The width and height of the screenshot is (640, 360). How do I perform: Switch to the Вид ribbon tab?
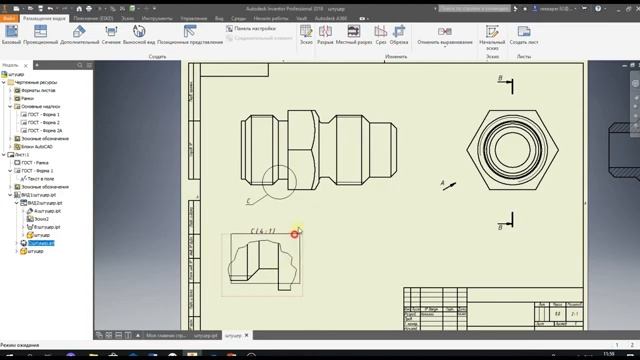(219, 18)
